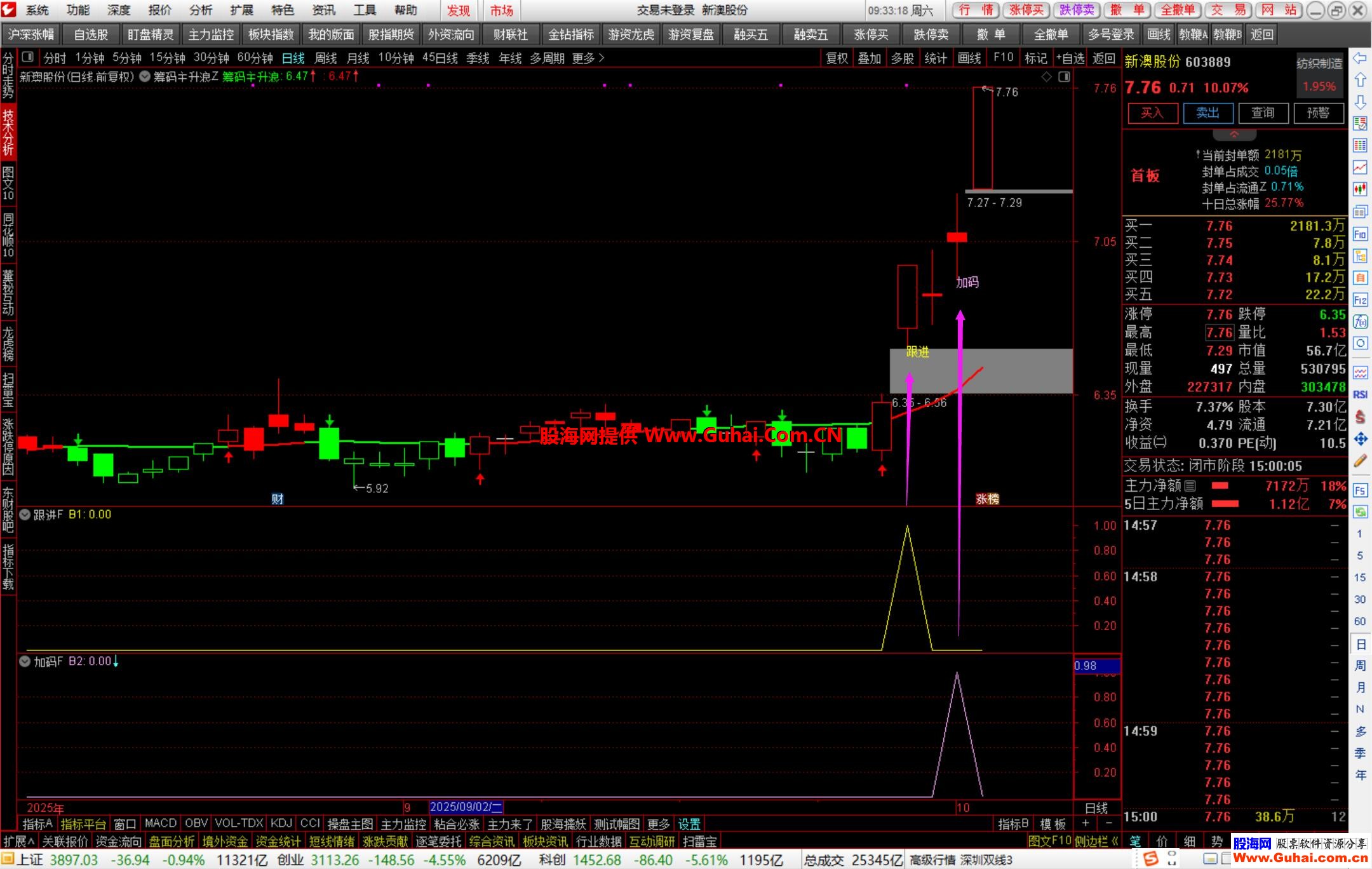The image size is (1372, 869).
Task: Select the pencil drawing tool icon
Action: [1360, 461]
